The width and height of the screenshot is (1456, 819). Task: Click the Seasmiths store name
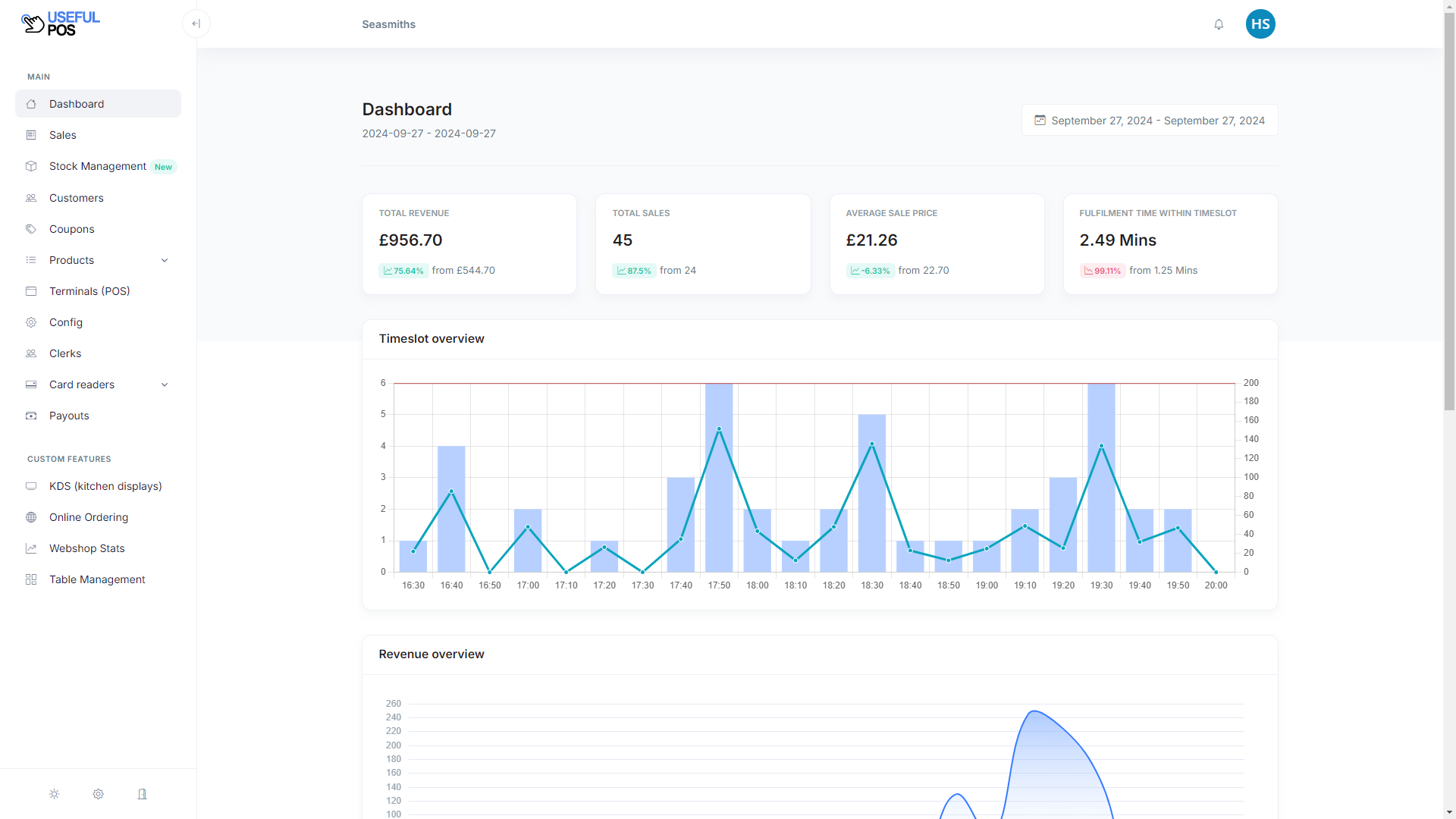pos(388,24)
